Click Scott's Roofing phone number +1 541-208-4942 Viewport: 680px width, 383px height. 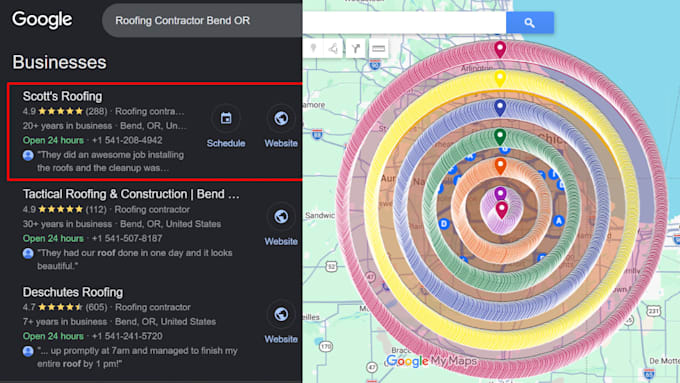click(x=127, y=141)
